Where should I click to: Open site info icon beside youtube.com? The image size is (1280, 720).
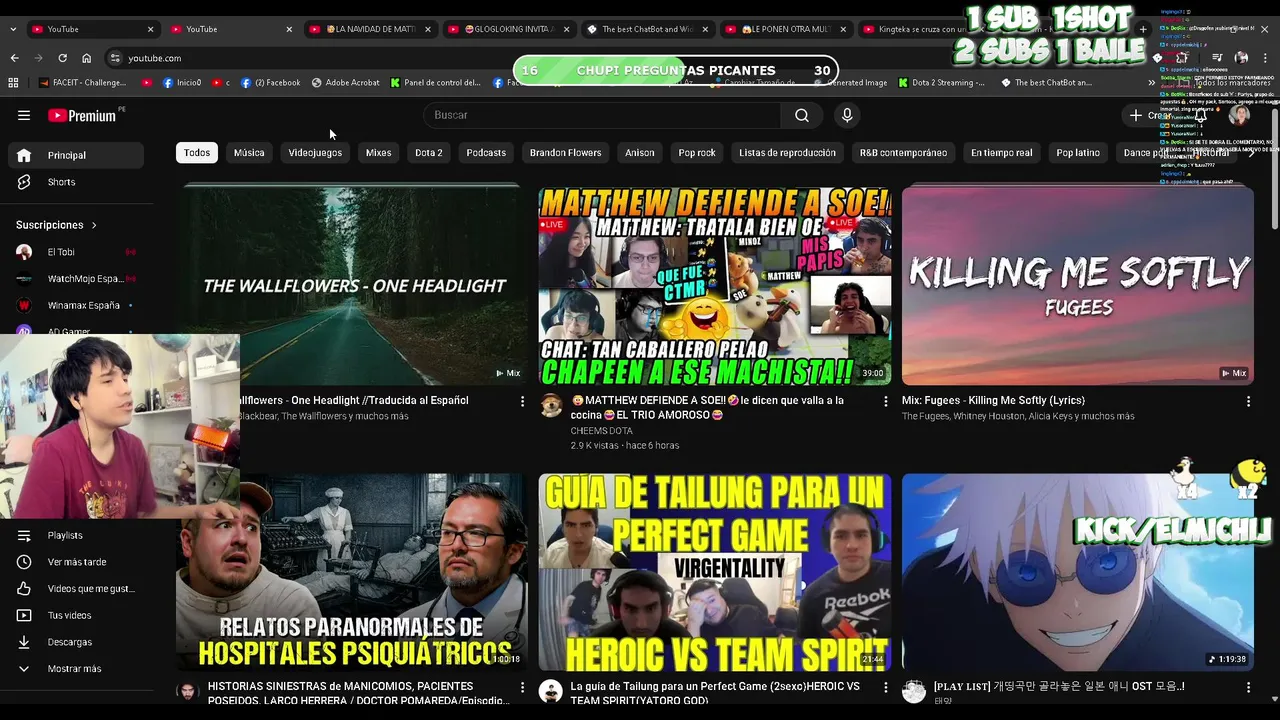(x=115, y=58)
